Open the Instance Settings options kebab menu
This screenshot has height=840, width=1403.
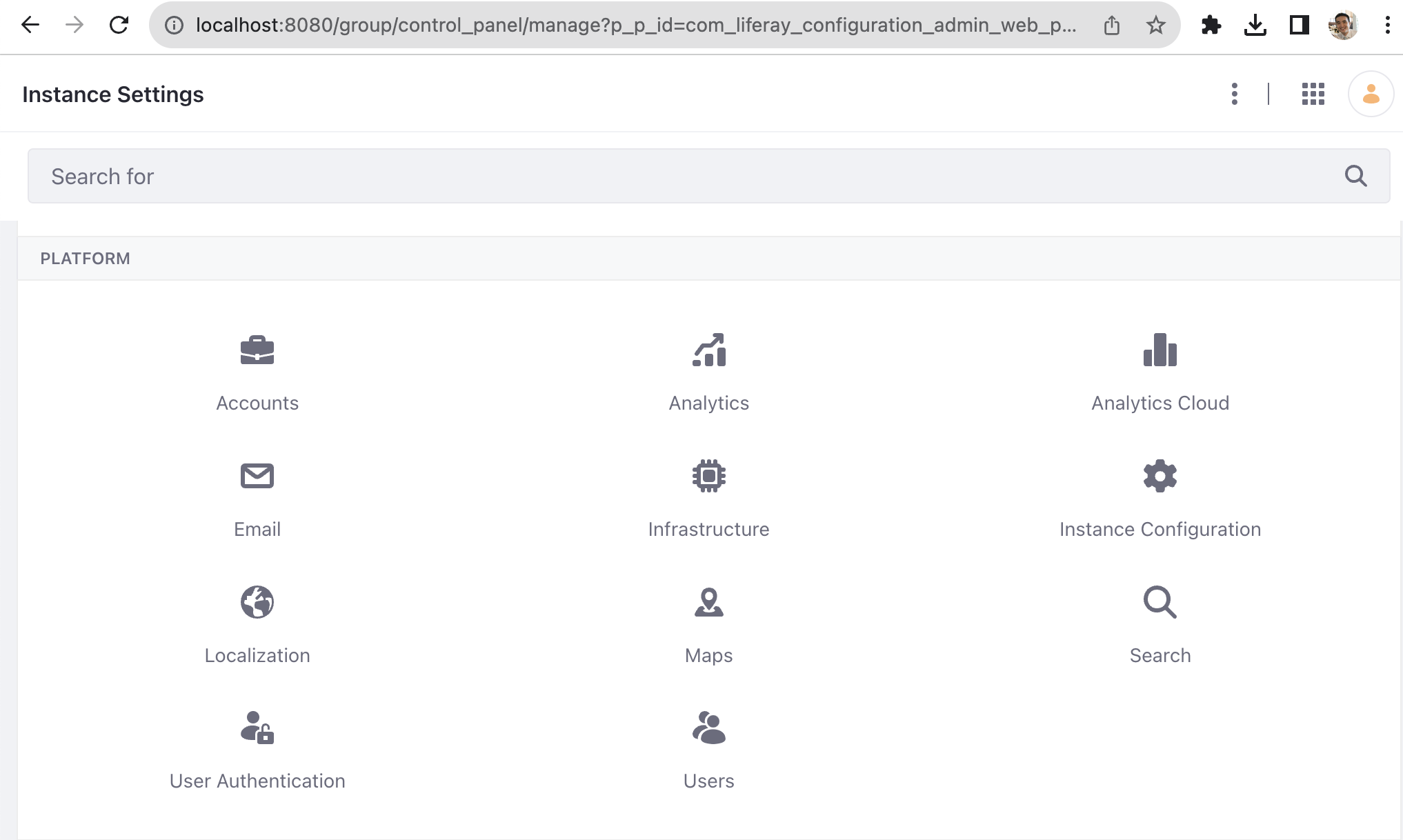pos(1234,94)
